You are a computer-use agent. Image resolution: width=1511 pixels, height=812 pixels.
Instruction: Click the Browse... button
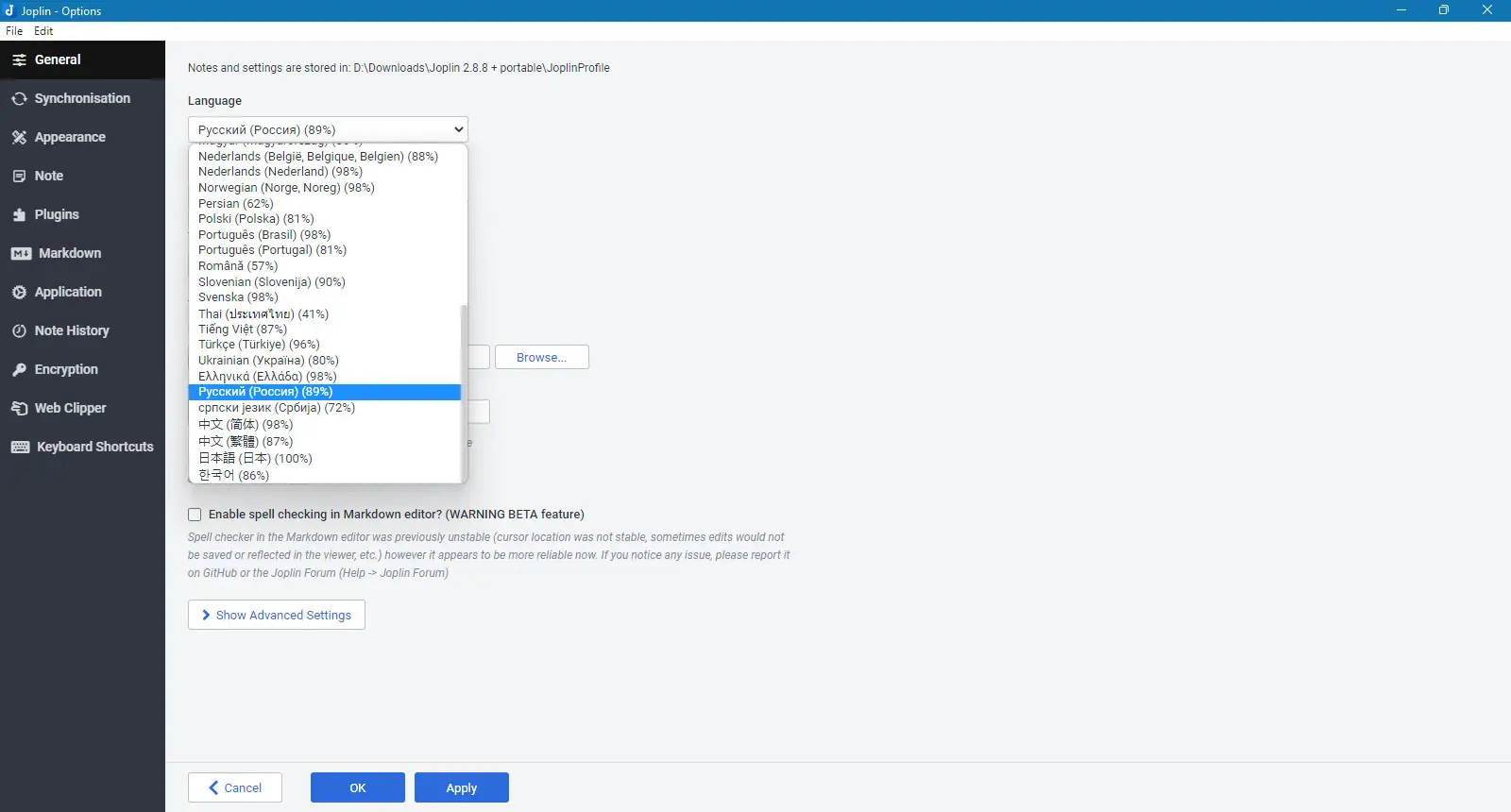click(542, 357)
